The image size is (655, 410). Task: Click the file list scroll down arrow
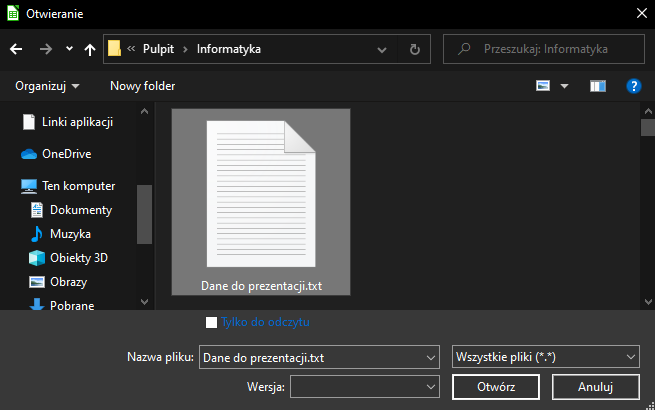tap(648, 302)
